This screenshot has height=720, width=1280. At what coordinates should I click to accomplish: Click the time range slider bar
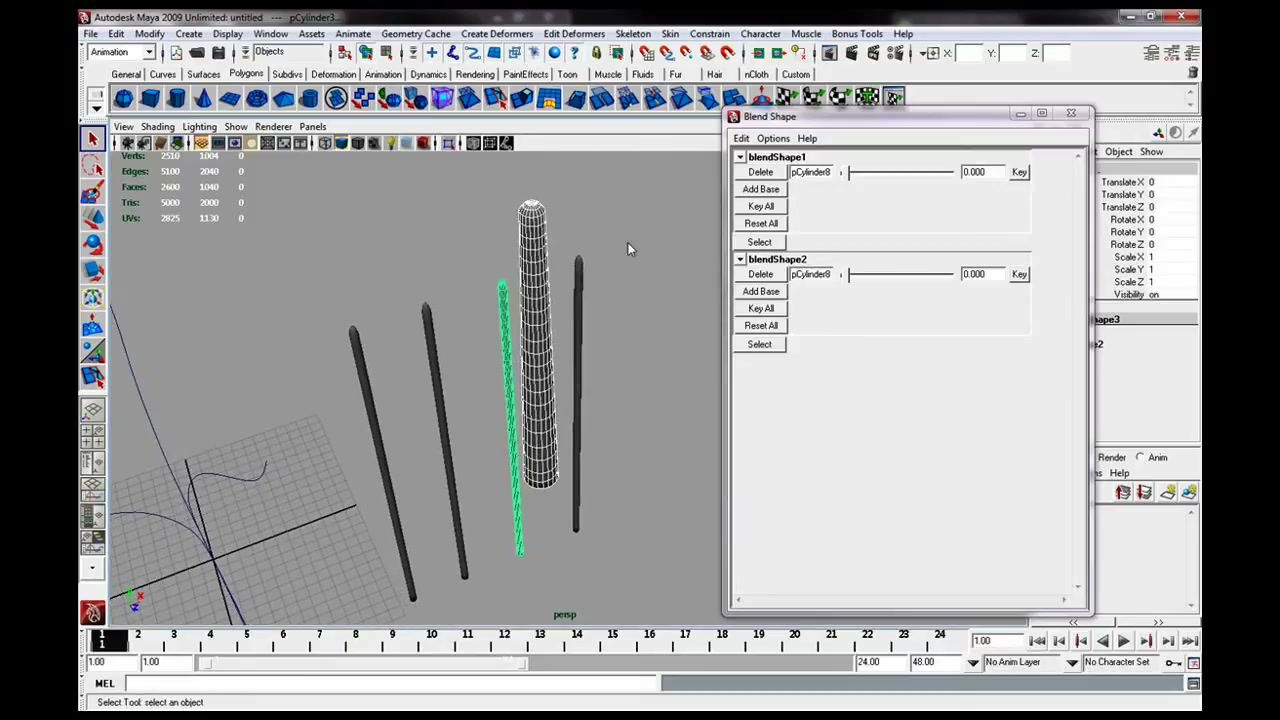click(363, 663)
